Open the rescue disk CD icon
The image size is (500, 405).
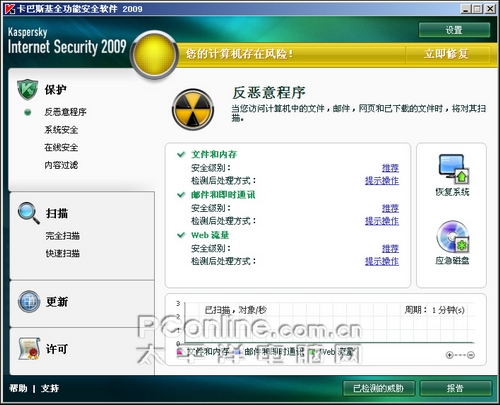(x=453, y=237)
